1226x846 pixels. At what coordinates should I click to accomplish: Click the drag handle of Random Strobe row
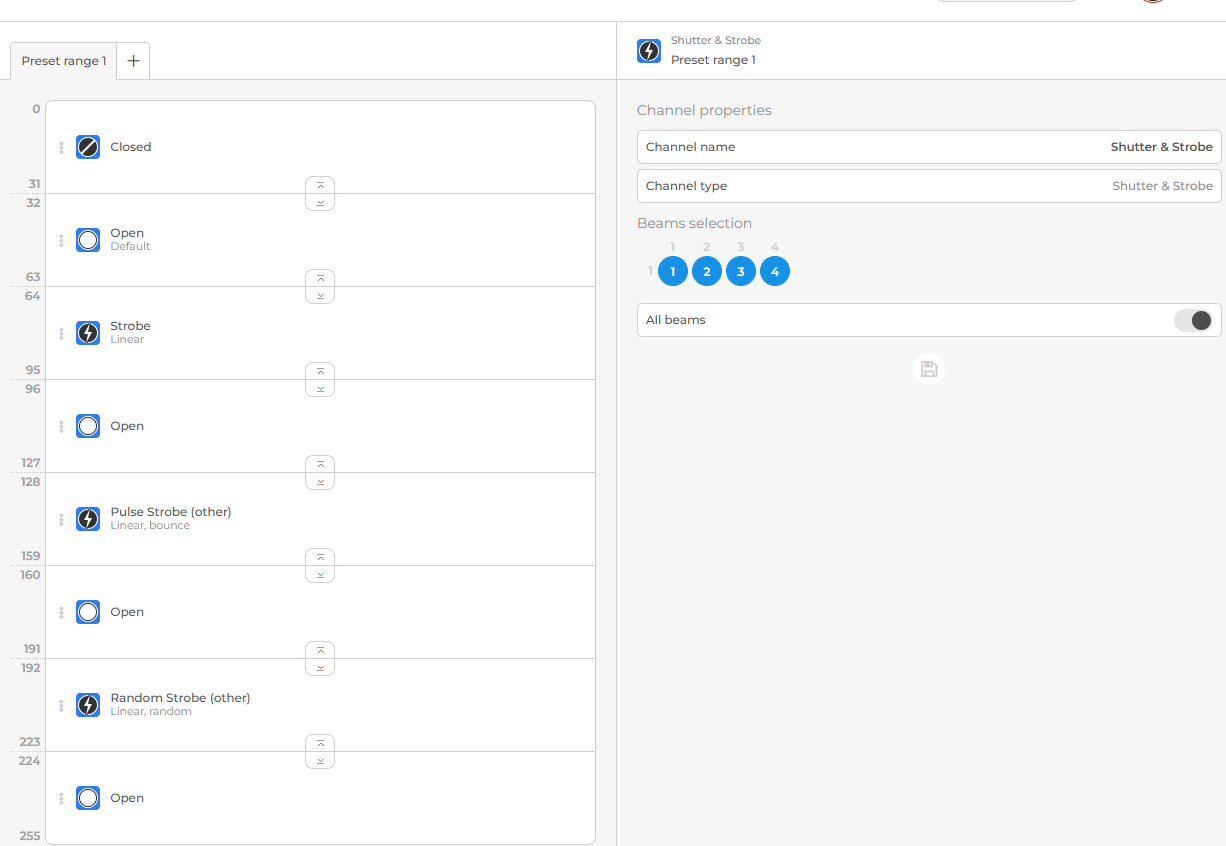[61, 706]
